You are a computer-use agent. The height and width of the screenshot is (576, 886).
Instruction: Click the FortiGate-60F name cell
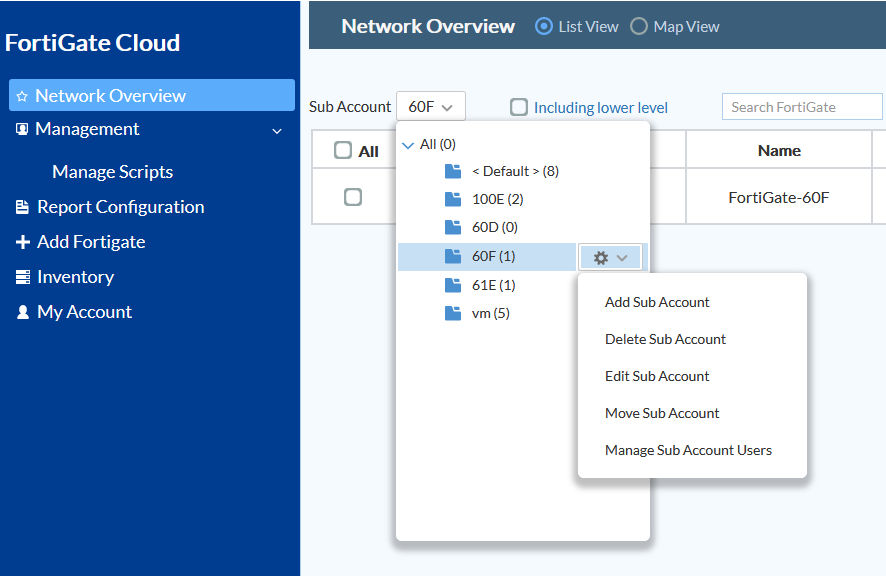(779, 197)
